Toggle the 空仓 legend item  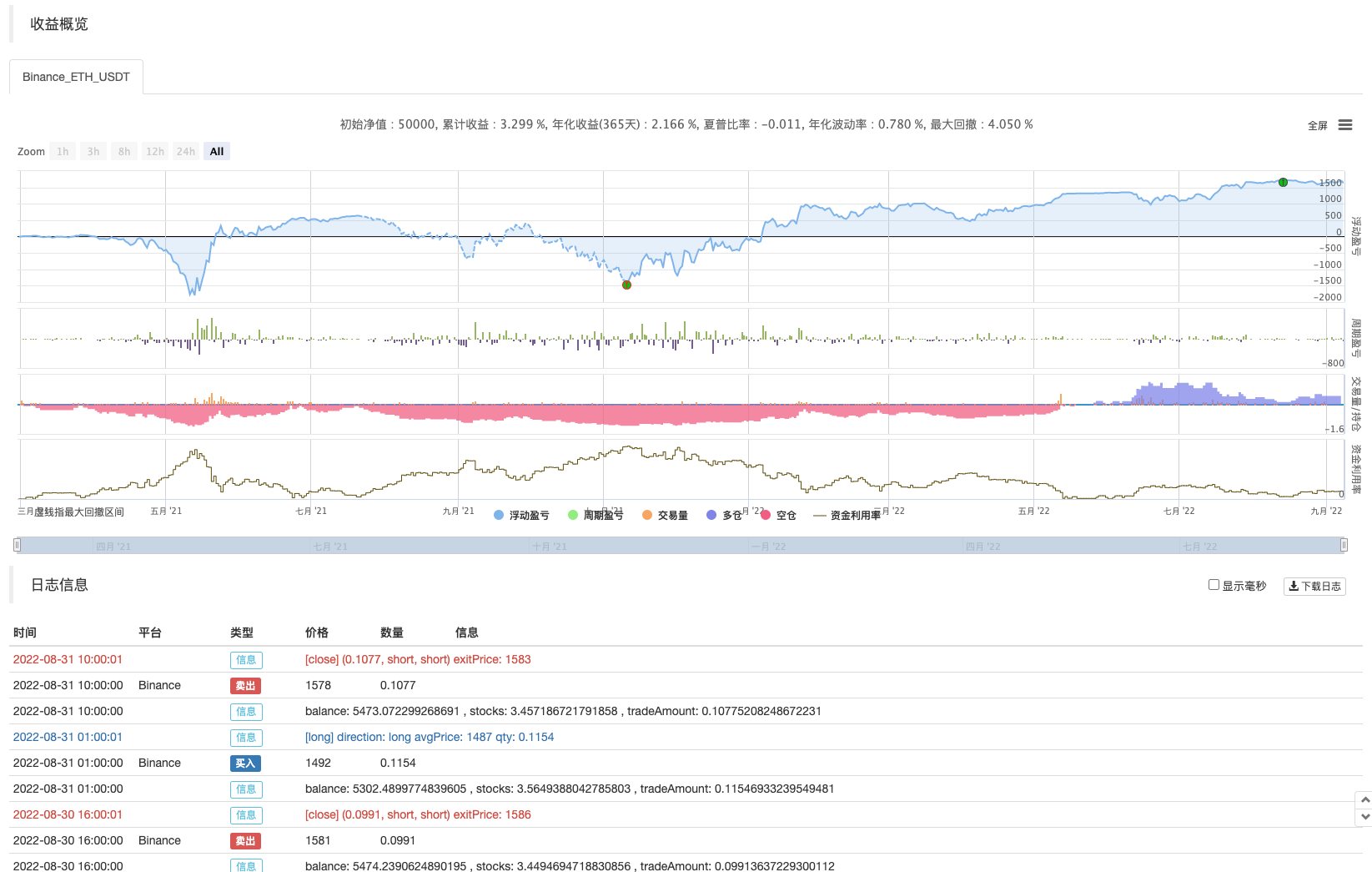(x=778, y=516)
